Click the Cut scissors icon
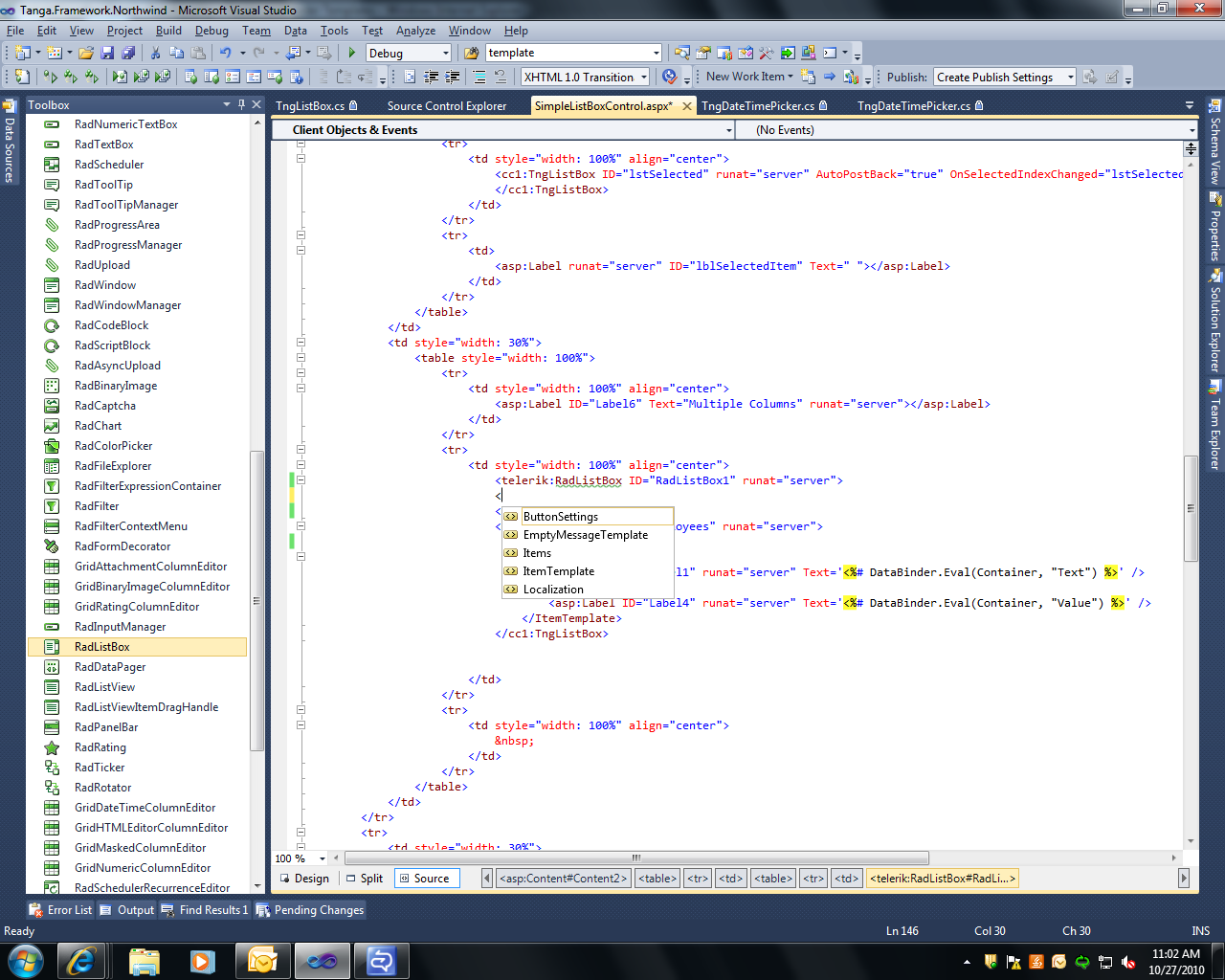Screen dimensions: 1225x980 tap(155, 54)
